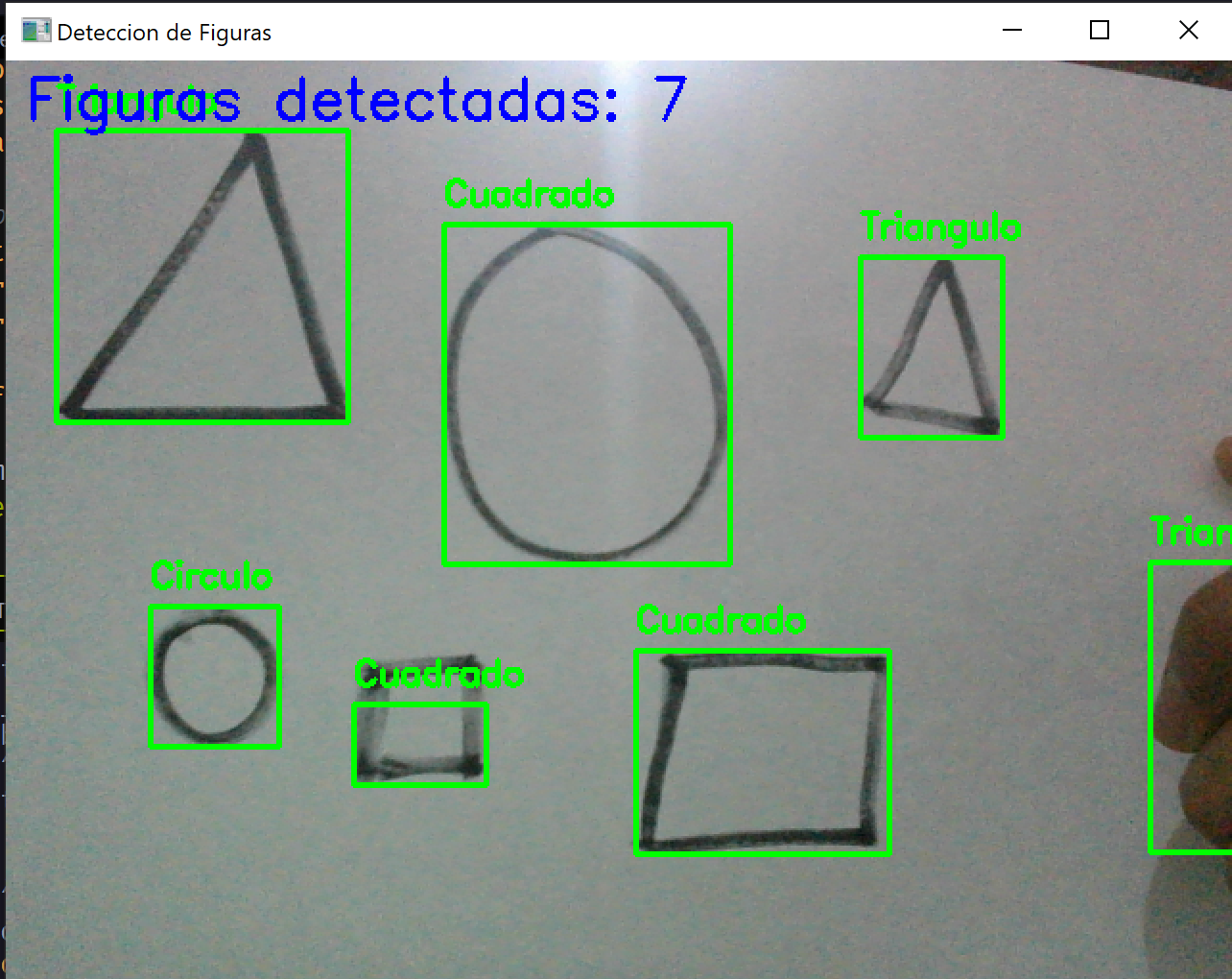This screenshot has height=979, width=1232.
Task: Click the 'Cuadrado' label above the large oval
Action: (529, 195)
